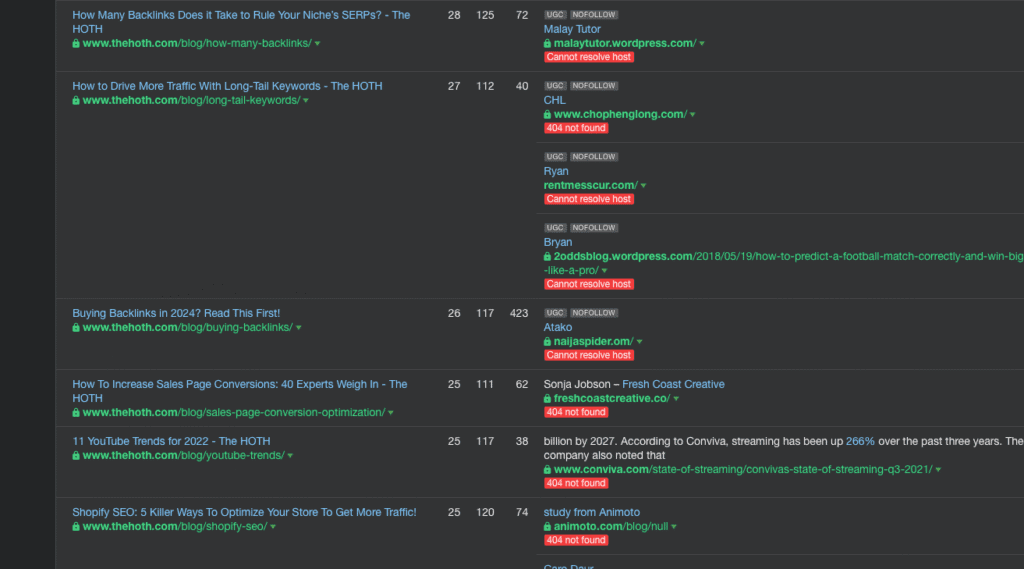Expand caret after the long-tail-keywords URL
This screenshot has width=1024, height=569.
(x=306, y=101)
